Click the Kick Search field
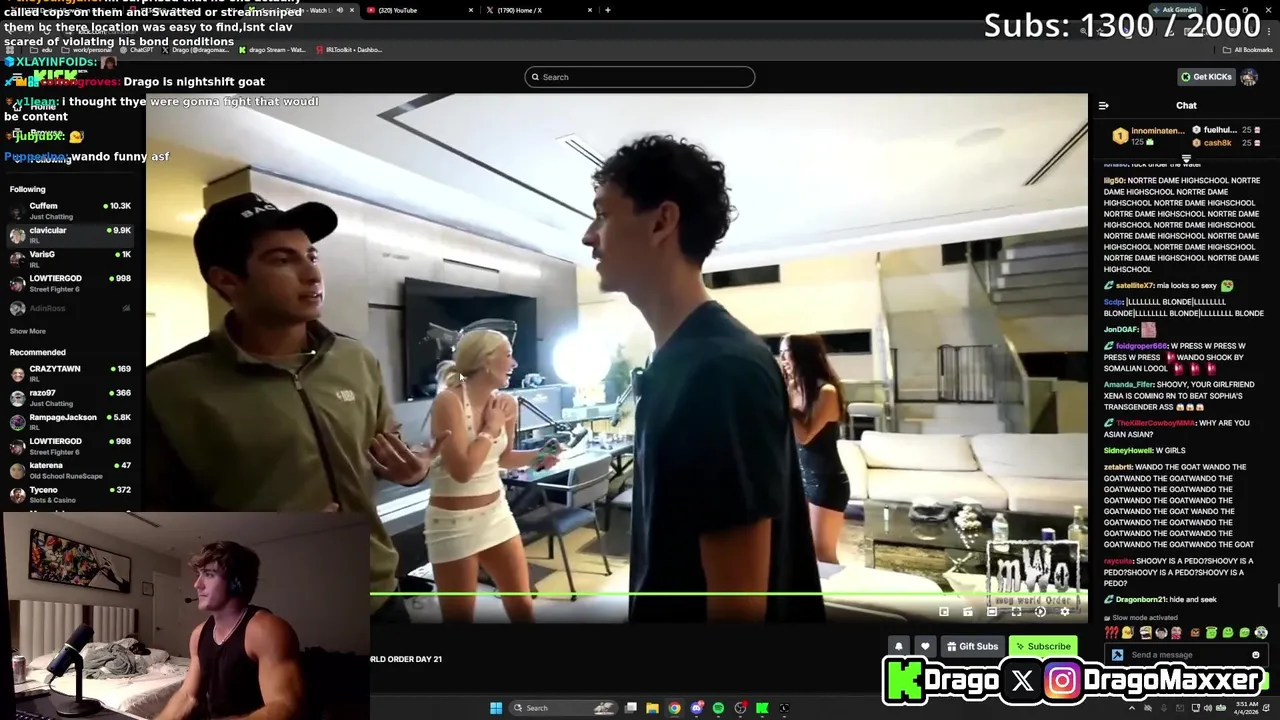 point(640,77)
